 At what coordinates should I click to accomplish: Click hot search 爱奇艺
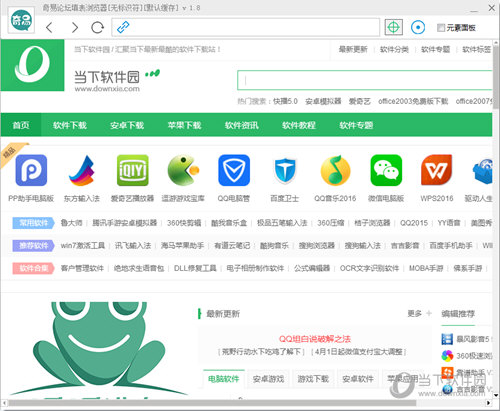coord(360,101)
